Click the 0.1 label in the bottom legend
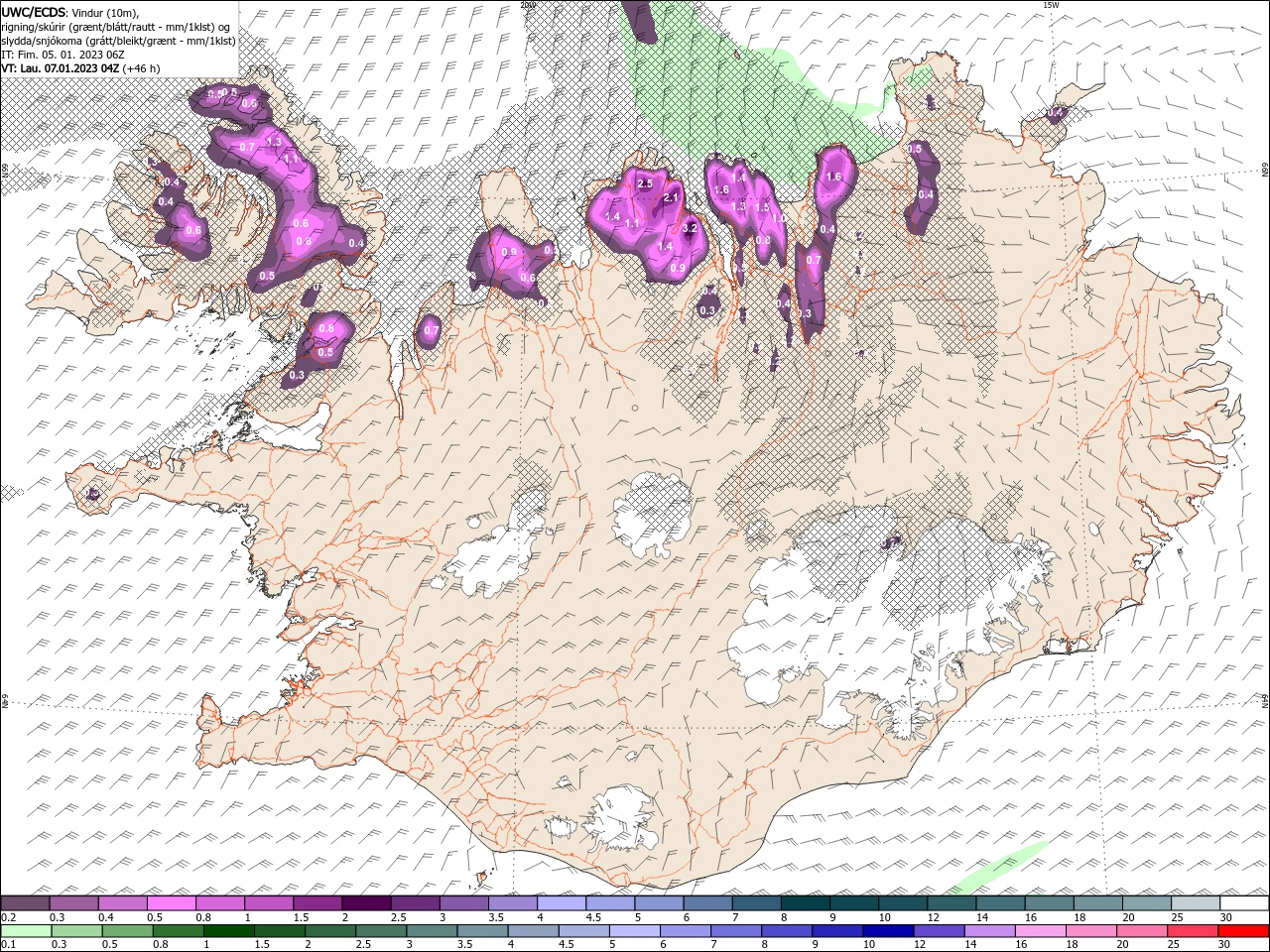This screenshot has height=952, width=1270. click(x=9, y=945)
